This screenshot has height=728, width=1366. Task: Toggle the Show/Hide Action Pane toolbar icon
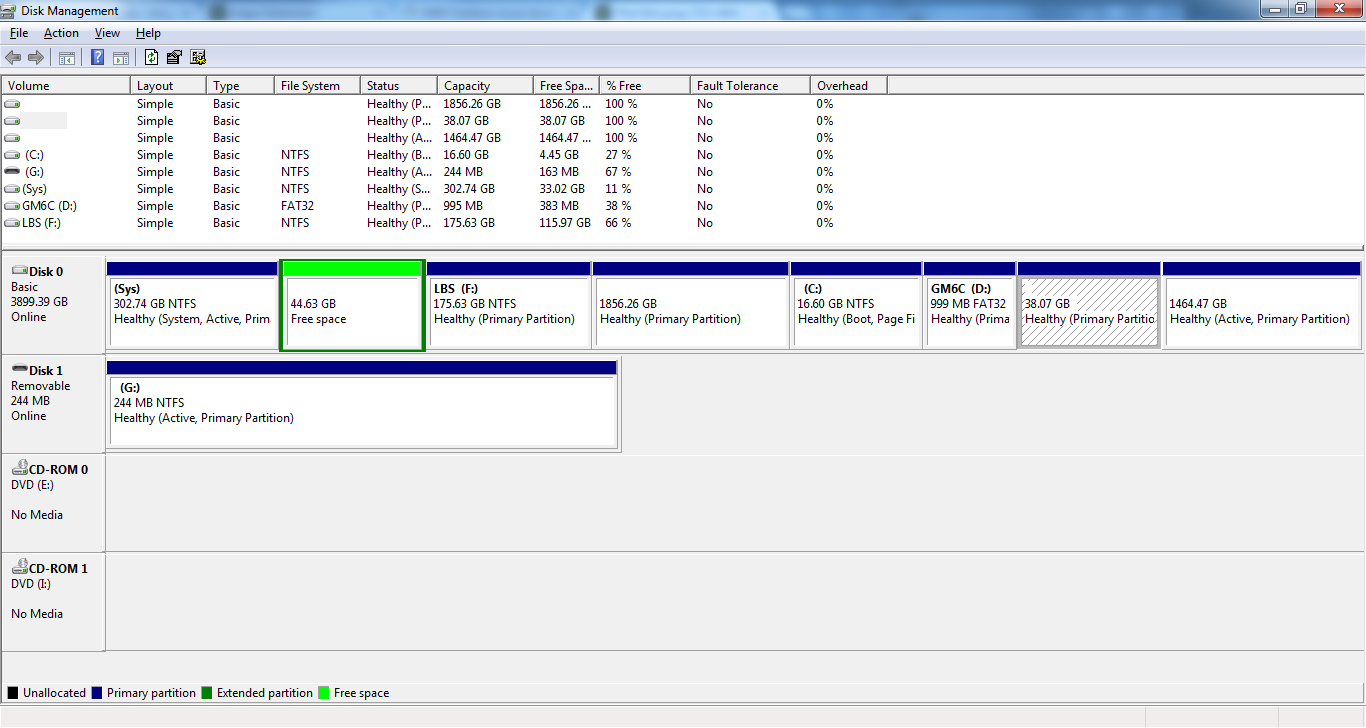pos(121,57)
